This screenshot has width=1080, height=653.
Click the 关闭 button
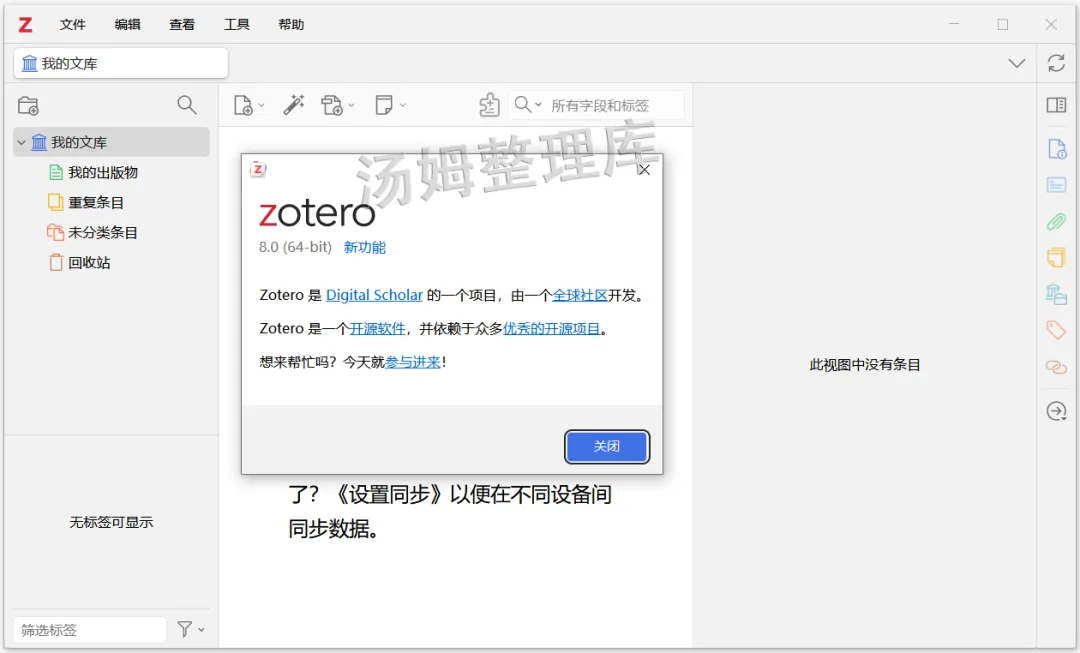(x=607, y=446)
